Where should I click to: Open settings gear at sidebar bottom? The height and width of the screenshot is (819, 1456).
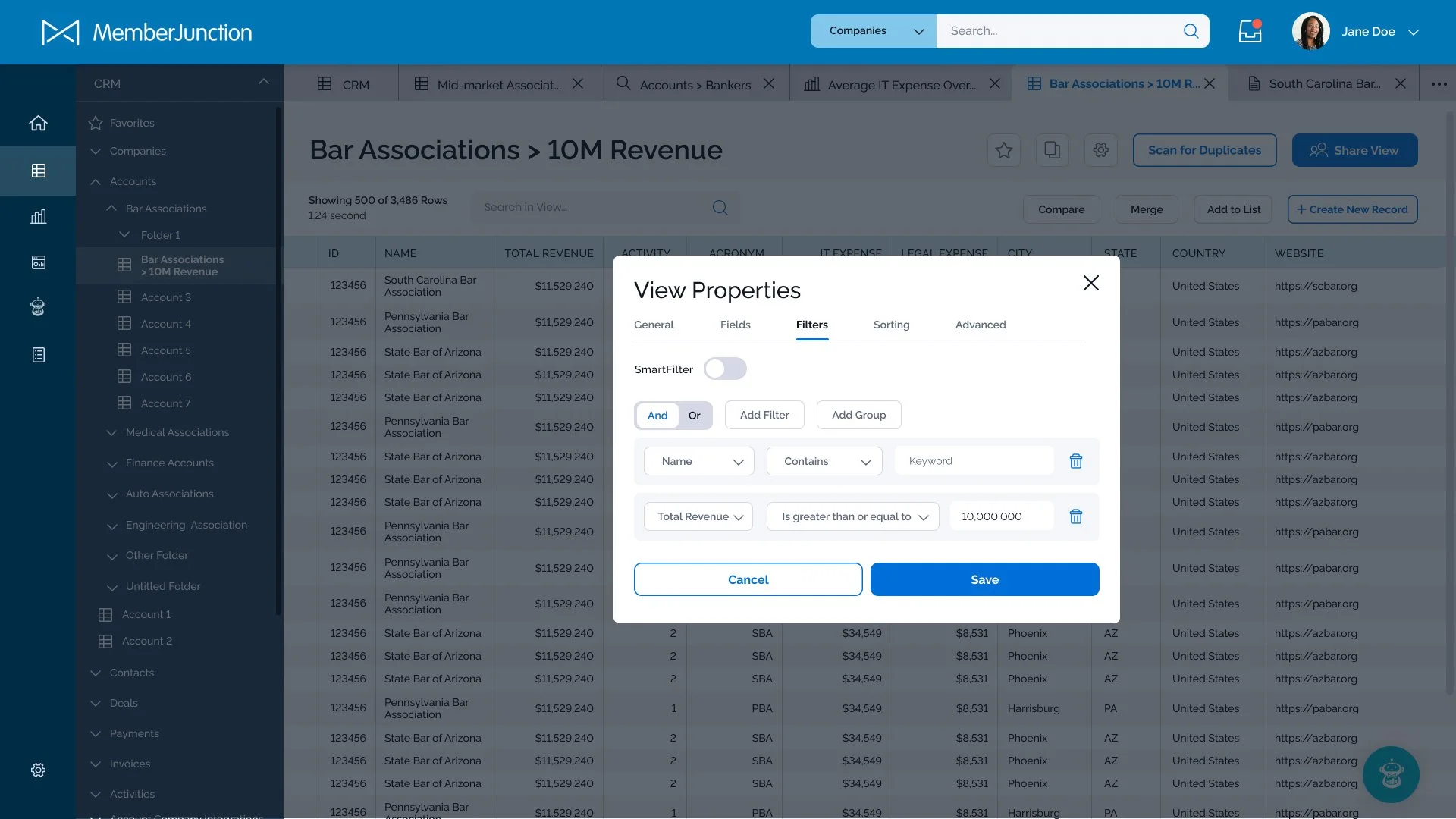coord(38,770)
